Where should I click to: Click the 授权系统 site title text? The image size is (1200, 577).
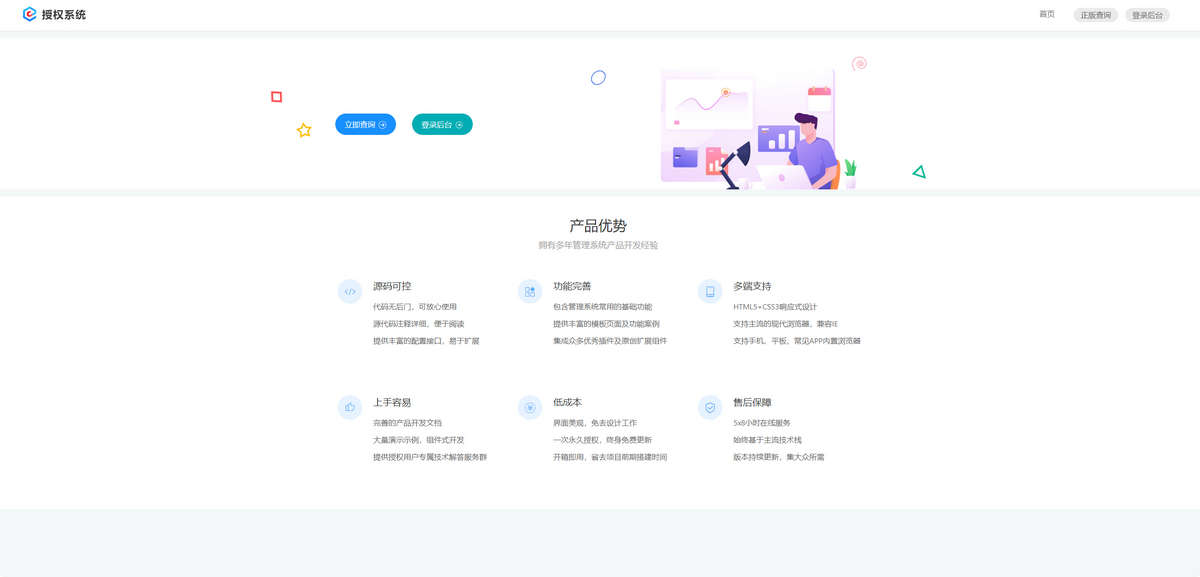click(64, 15)
